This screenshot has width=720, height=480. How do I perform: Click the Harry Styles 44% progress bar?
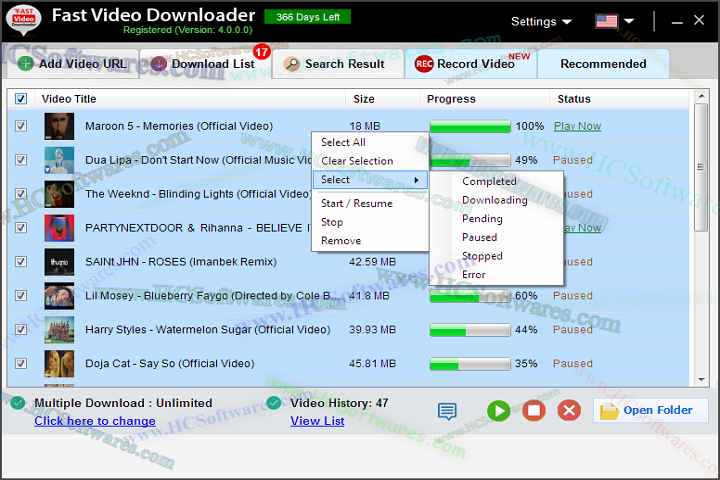[470, 330]
